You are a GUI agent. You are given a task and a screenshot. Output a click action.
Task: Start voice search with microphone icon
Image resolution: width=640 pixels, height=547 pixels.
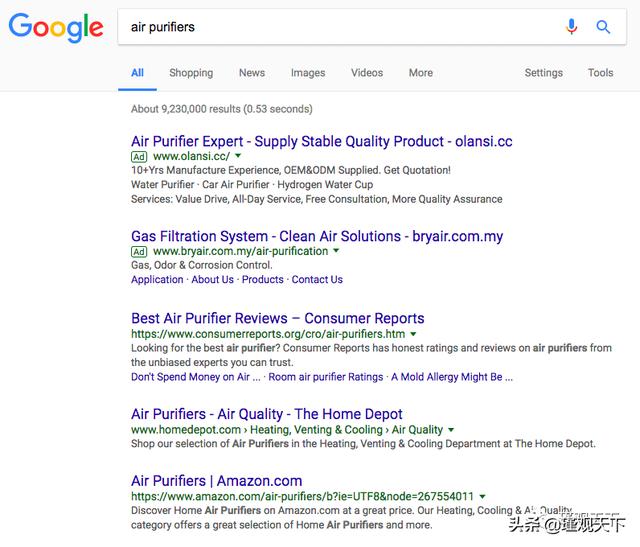571,27
